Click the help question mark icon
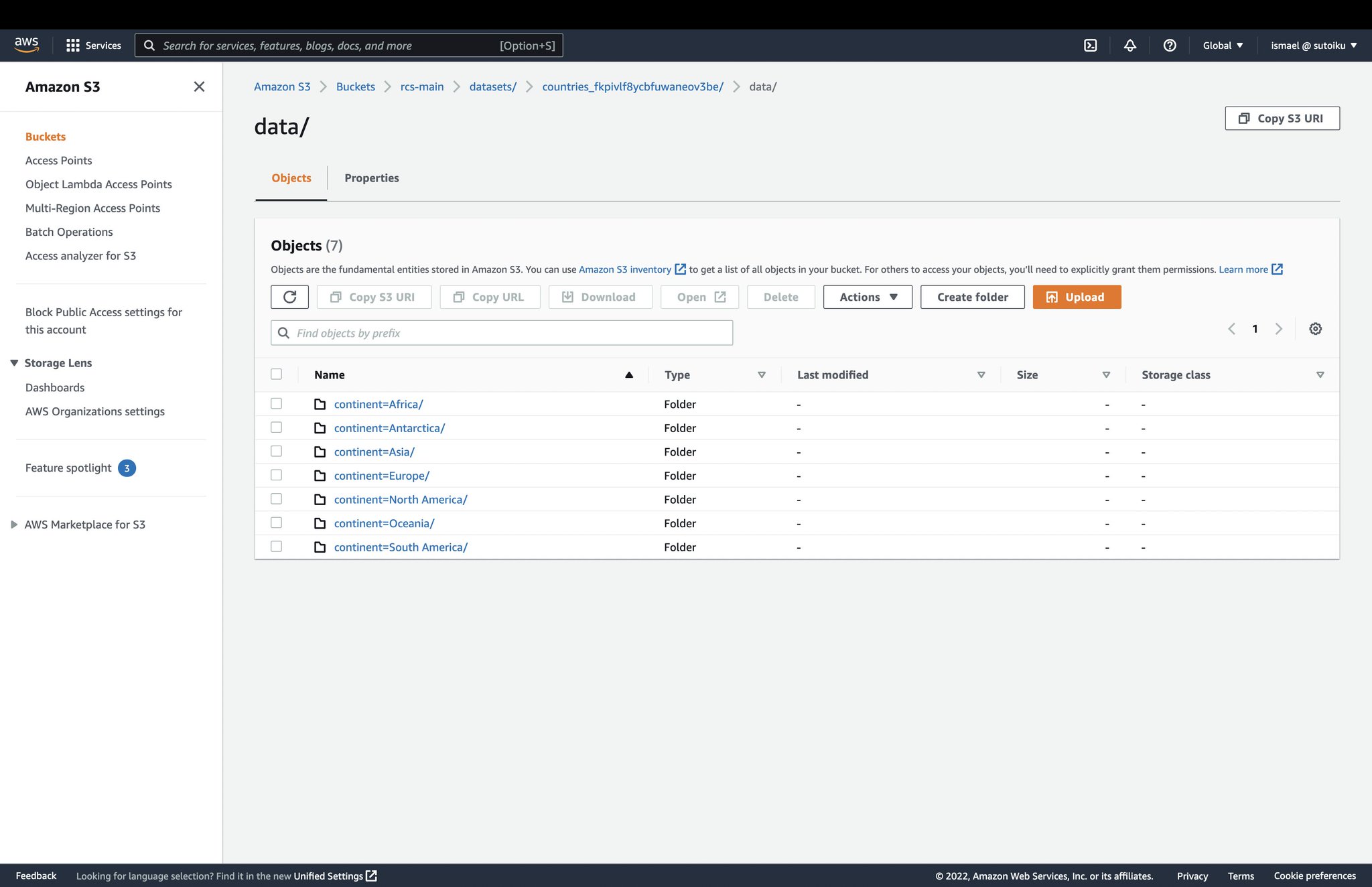The height and width of the screenshot is (887, 1372). (1169, 45)
